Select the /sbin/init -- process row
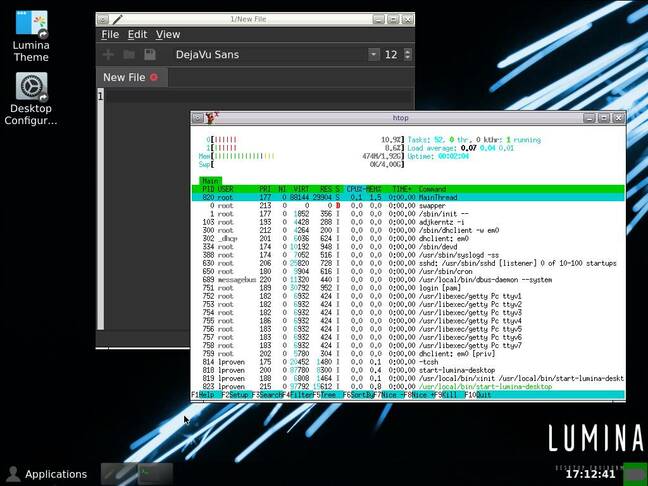 [408, 214]
